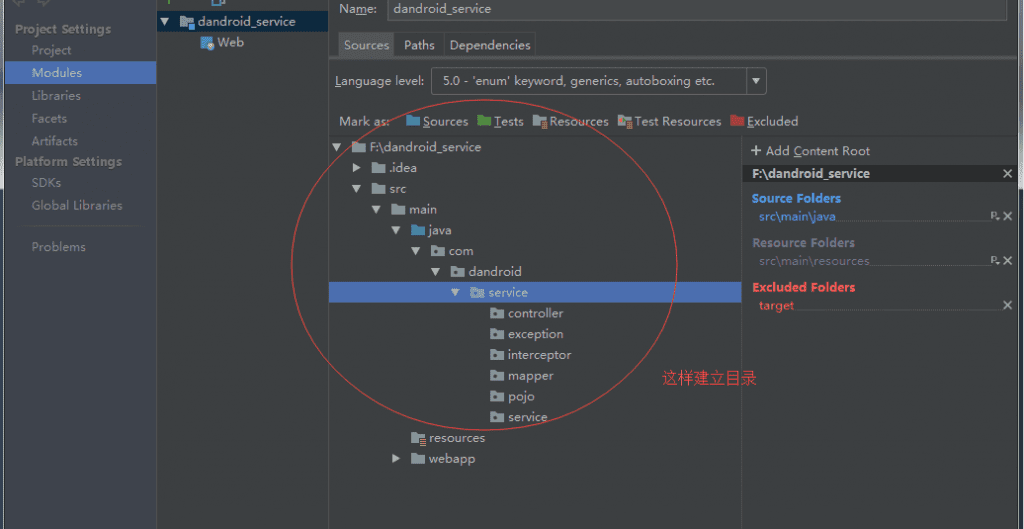Expand the webapp folder
The height and width of the screenshot is (529, 1024).
coord(397,459)
